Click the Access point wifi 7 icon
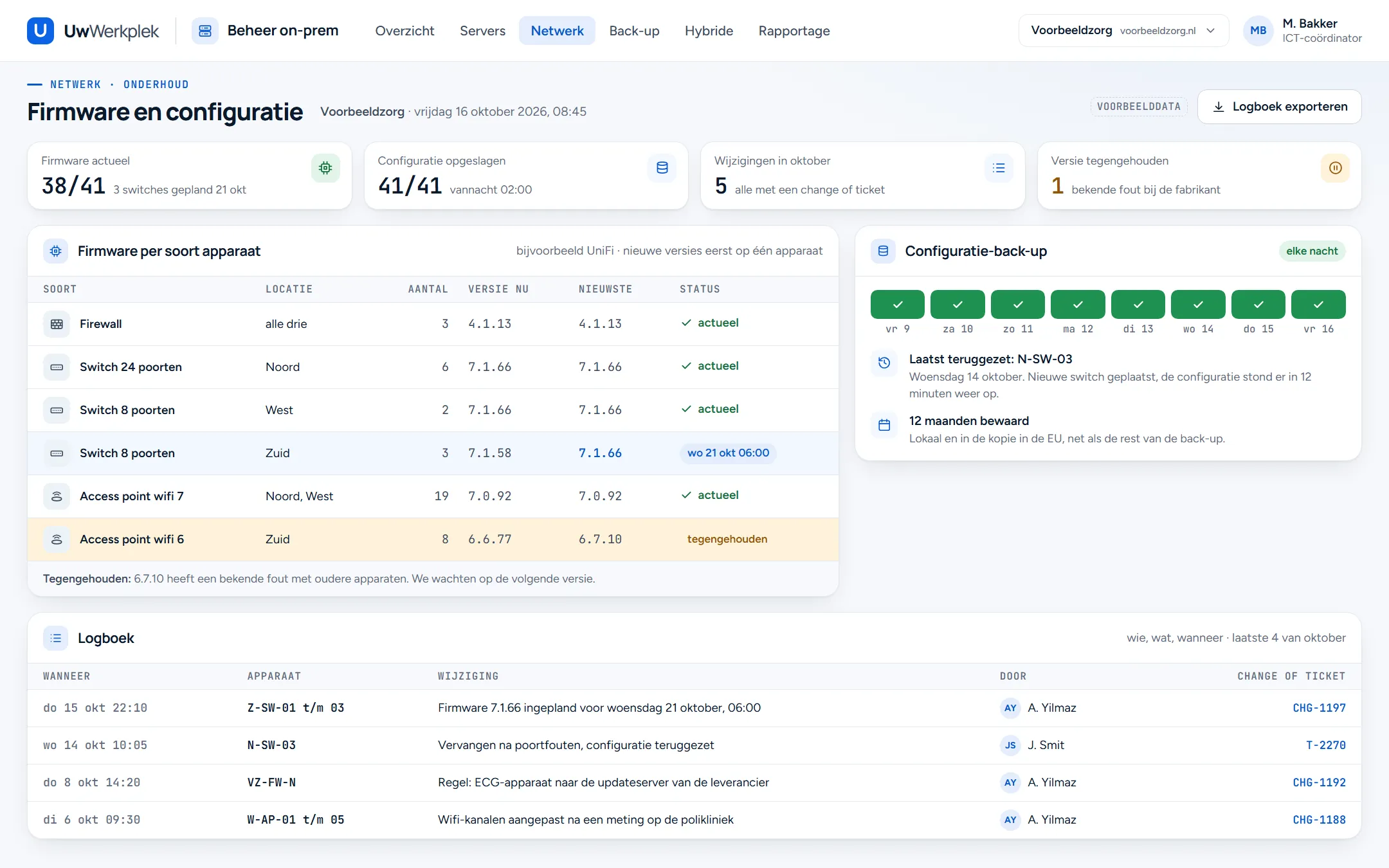 coord(57,496)
